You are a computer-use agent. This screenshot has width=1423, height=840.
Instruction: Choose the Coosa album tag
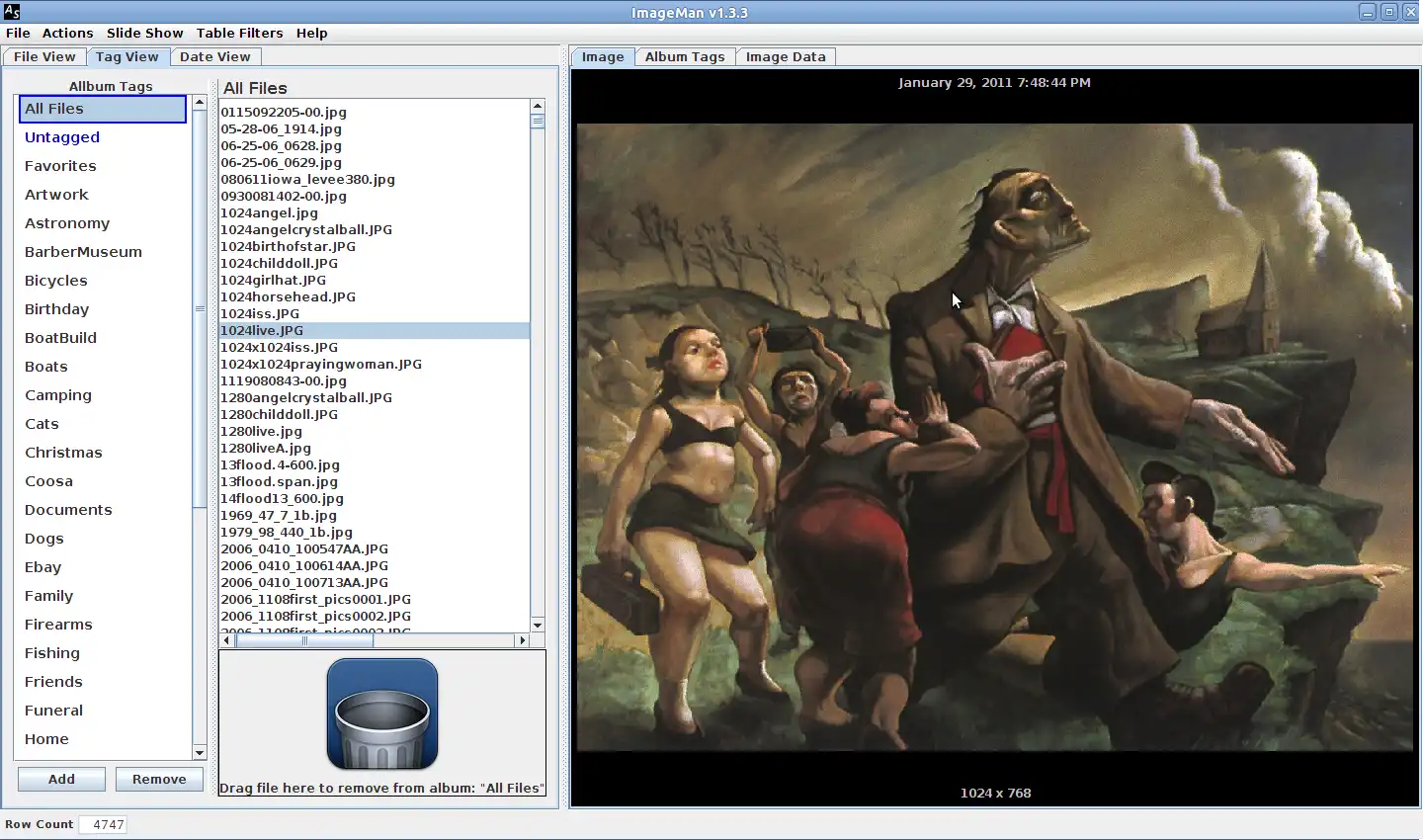pyautogui.click(x=103, y=481)
